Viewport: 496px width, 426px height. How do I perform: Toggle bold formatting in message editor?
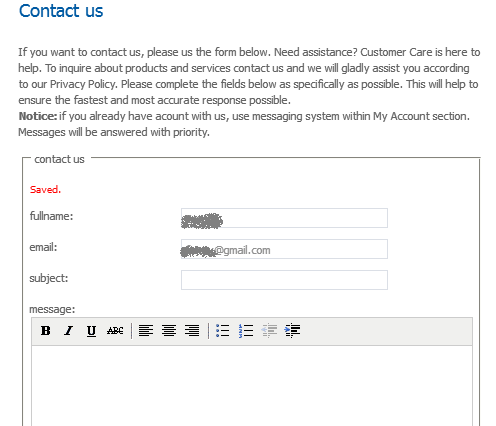coord(46,331)
